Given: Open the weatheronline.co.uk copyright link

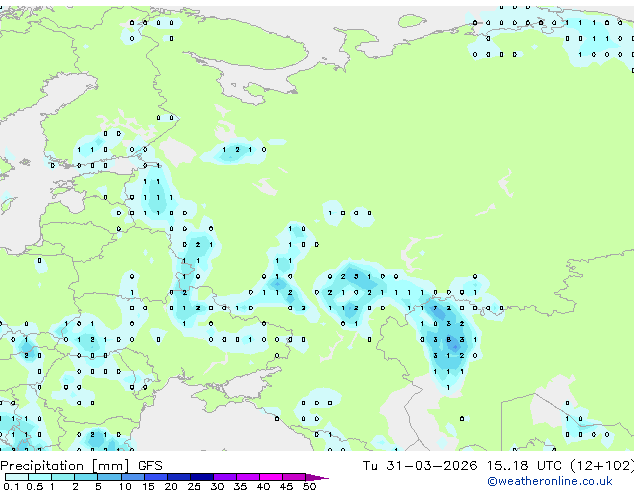Looking at the screenshot, I should coord(549,481).
